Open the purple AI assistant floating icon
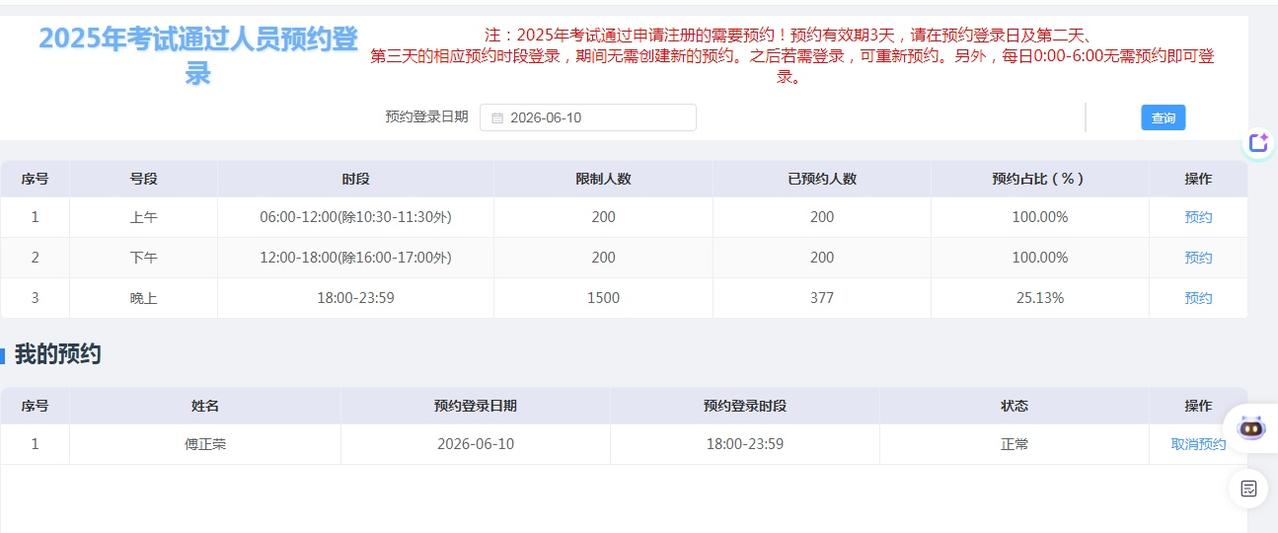 (1259, 143)
